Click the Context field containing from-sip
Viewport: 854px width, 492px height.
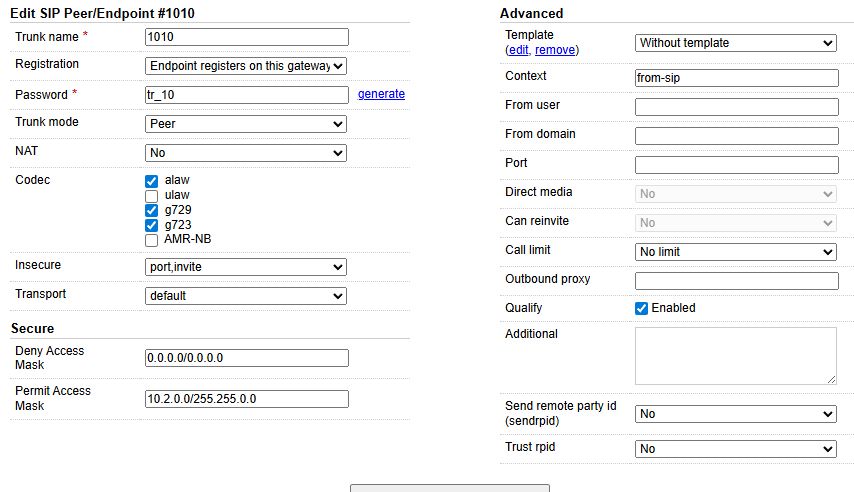click(x=737, y=78)
